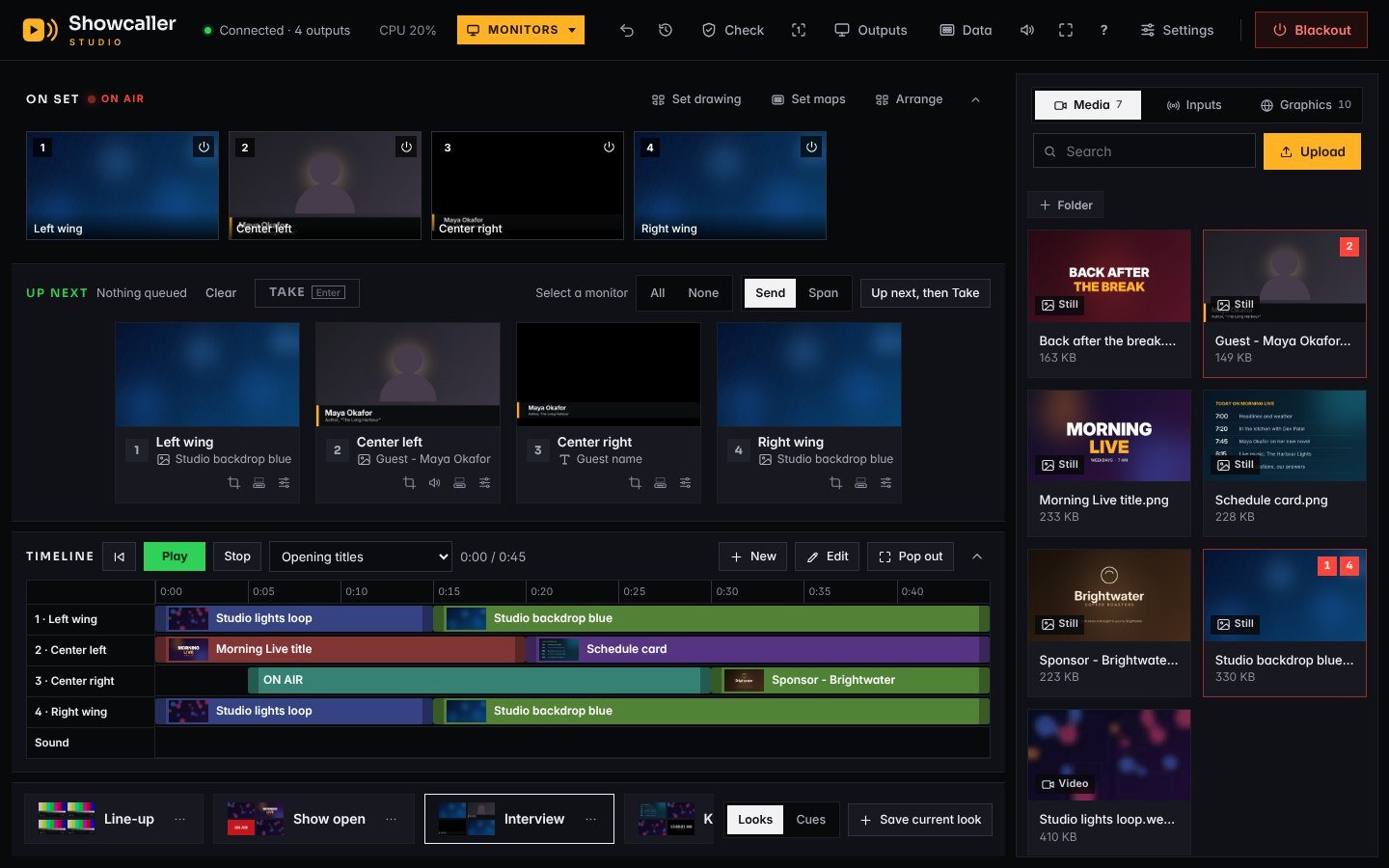Screen dimensions: 1389x868
Task: Click the speaker icon on Center left card
Action: [434, 482]
